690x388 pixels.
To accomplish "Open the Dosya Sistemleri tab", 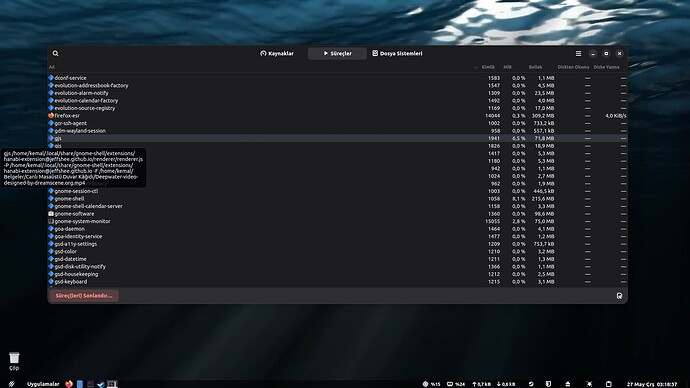I will [x=397, y=53].
